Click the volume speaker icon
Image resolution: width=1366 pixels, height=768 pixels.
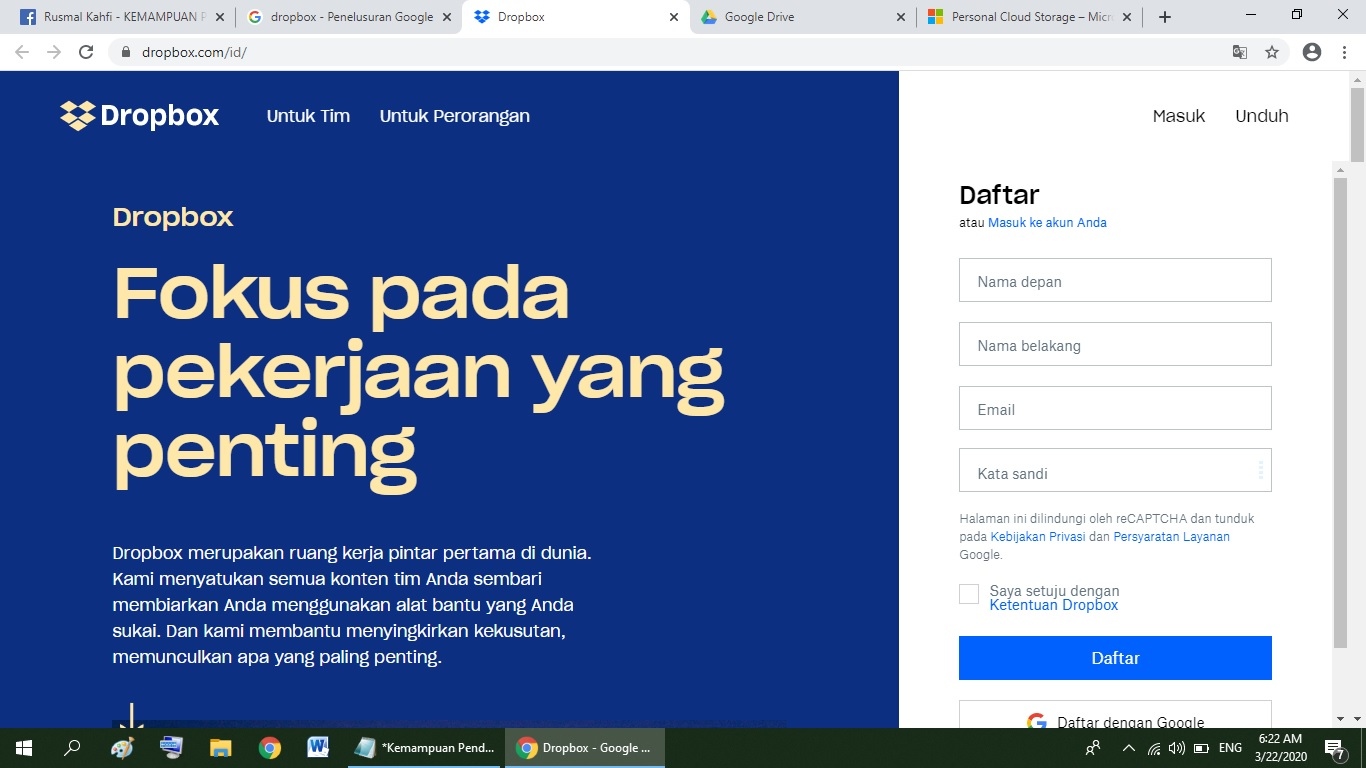click(1177, 748)
